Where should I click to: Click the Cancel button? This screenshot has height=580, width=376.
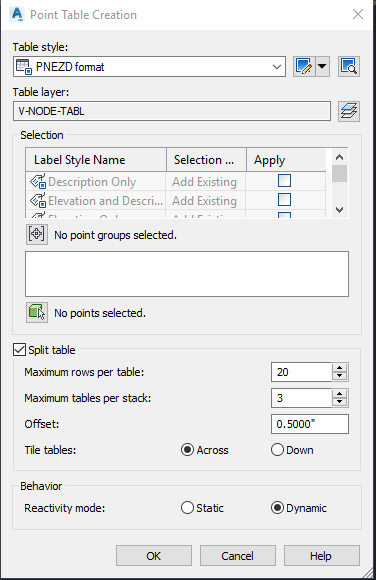click(x=238, y=556)
